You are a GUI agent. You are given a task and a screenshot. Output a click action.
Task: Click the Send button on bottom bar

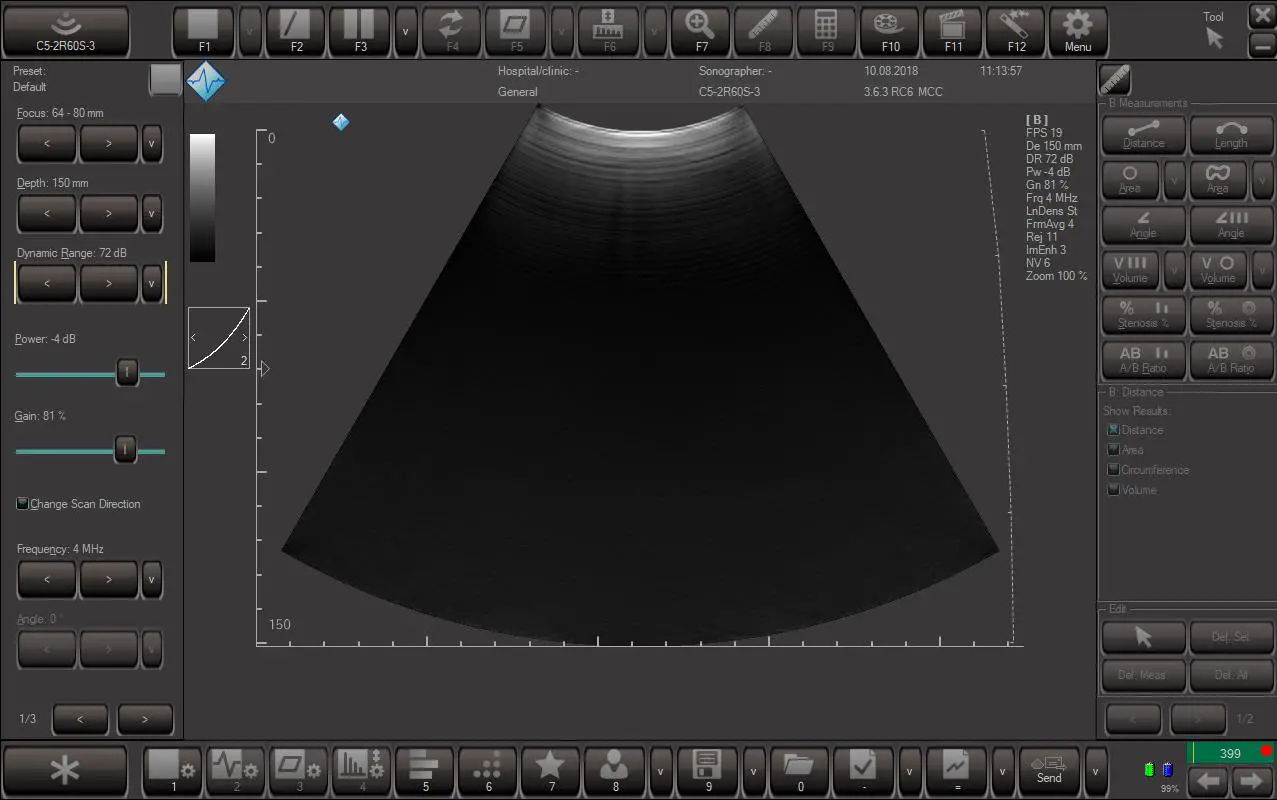pyautogui.click(x=1049, y=770)
